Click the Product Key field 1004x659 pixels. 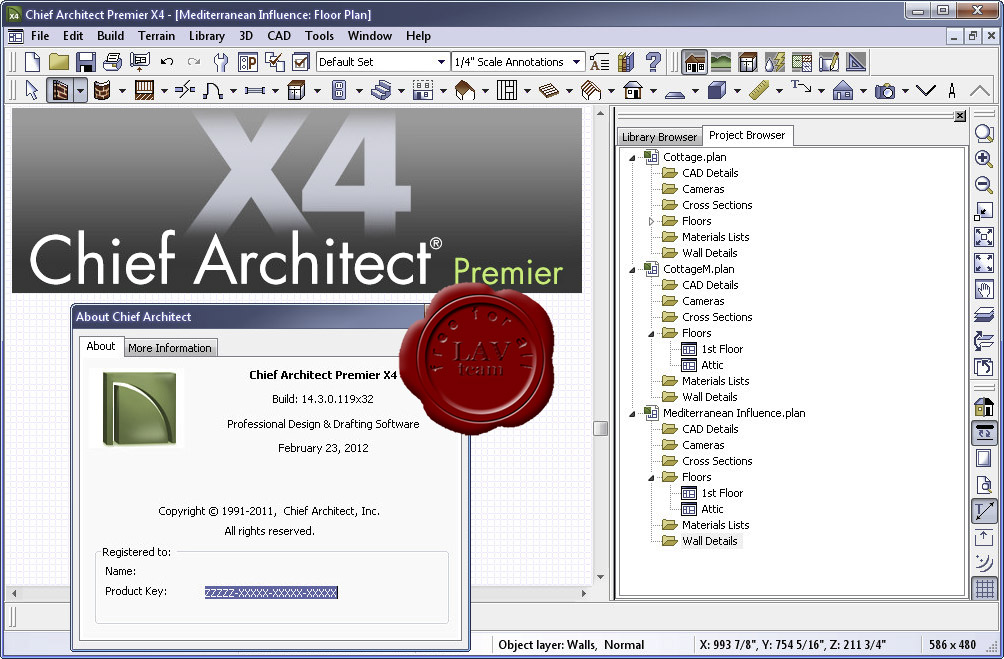point(271,592)
